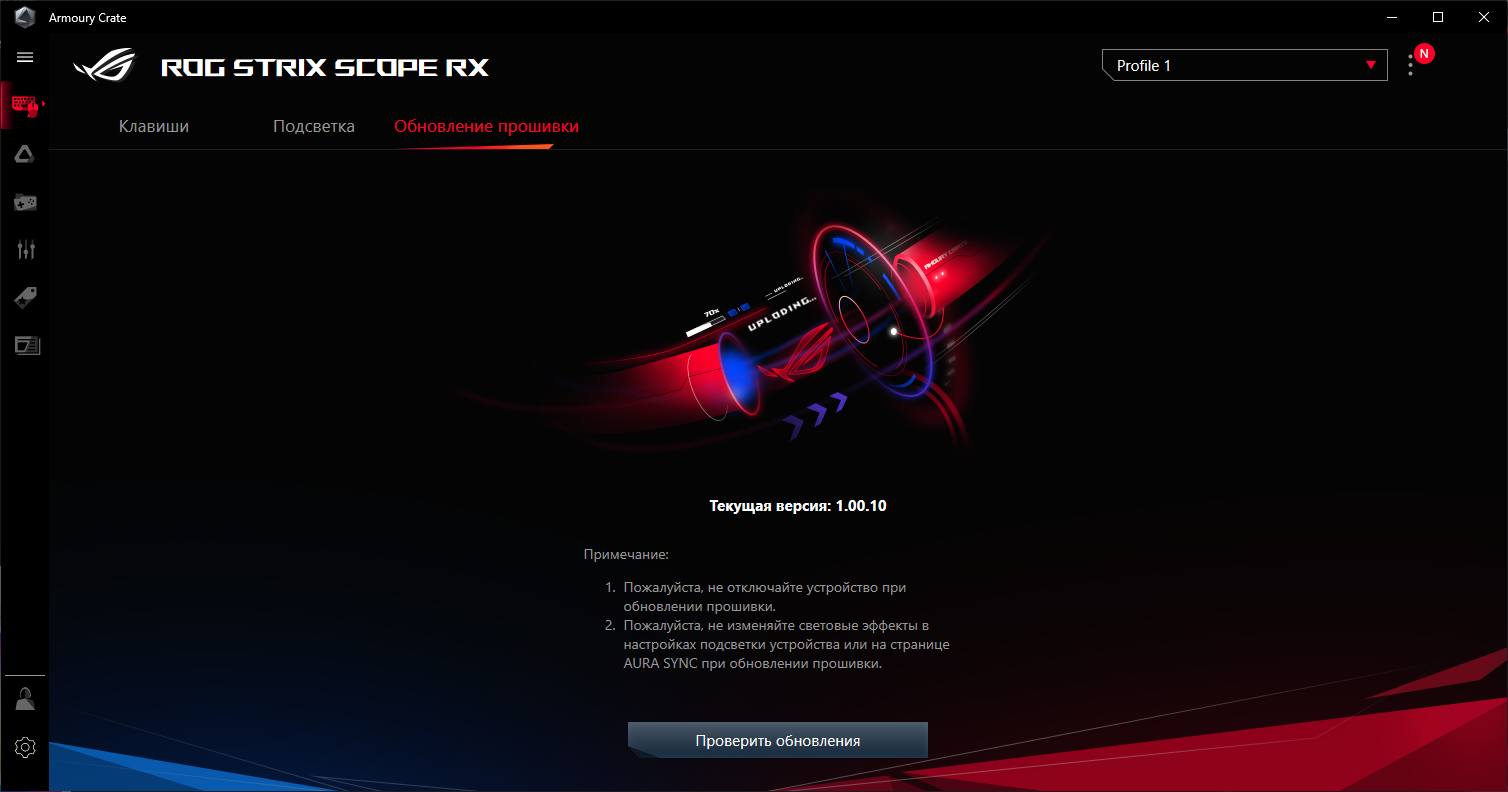Open the hamburger menu in the sidebar

tap(25, 57)
